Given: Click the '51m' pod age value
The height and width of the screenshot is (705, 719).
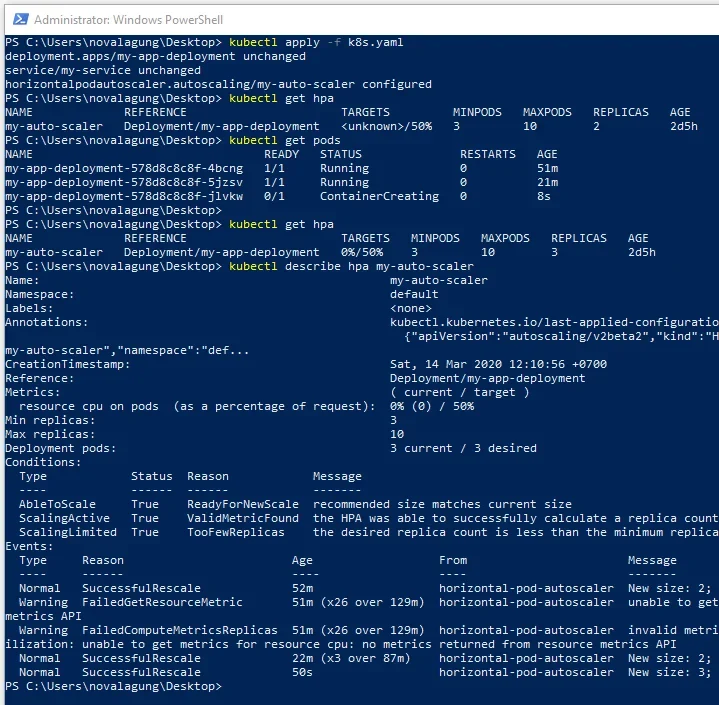Looking at the screenshot, I should pos(548,168).
